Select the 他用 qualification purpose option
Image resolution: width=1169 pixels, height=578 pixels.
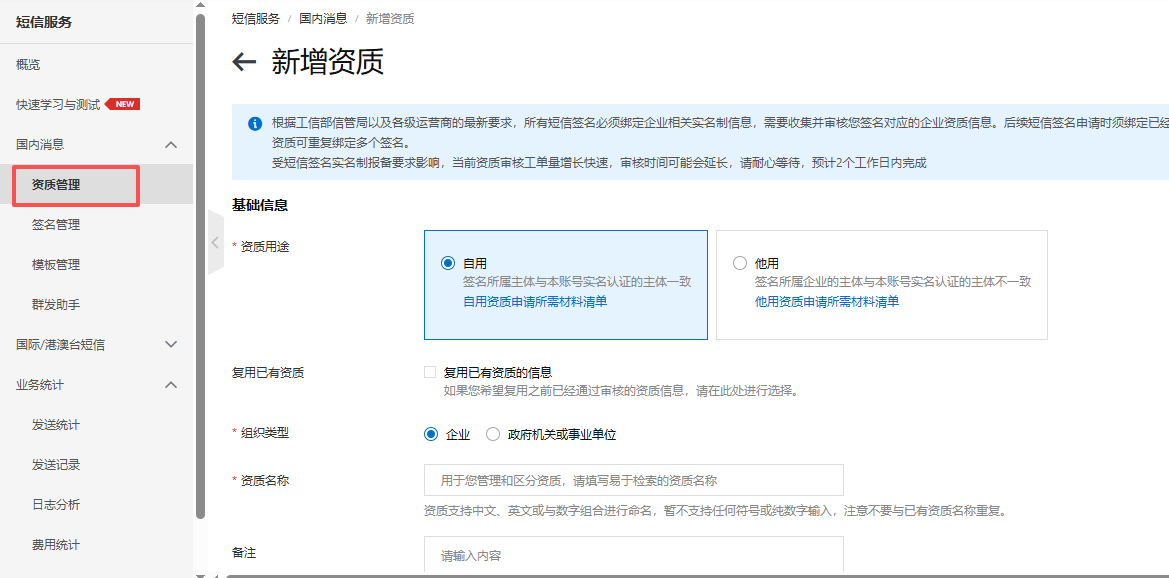[x=738, y=263]
